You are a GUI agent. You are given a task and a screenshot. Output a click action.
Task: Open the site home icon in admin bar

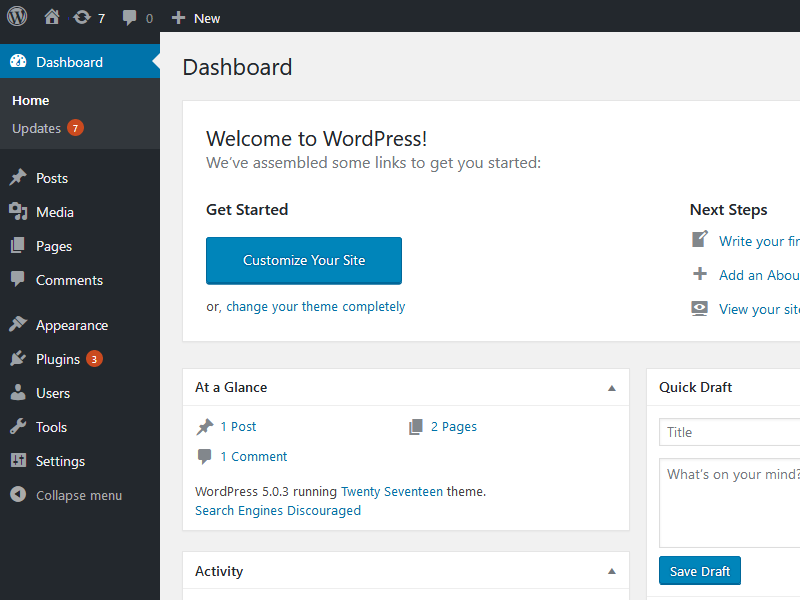point(52,17)
